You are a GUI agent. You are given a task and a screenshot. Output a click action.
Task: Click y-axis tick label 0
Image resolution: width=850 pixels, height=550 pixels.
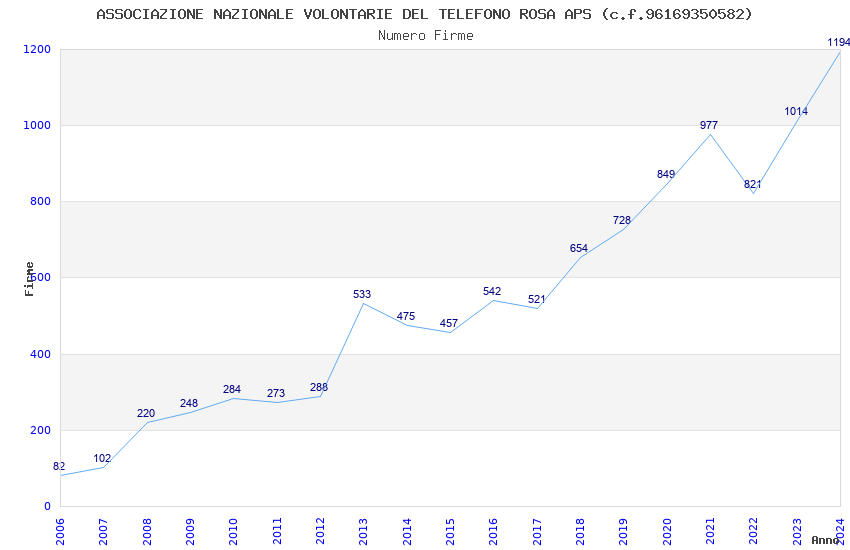(48, 506)
